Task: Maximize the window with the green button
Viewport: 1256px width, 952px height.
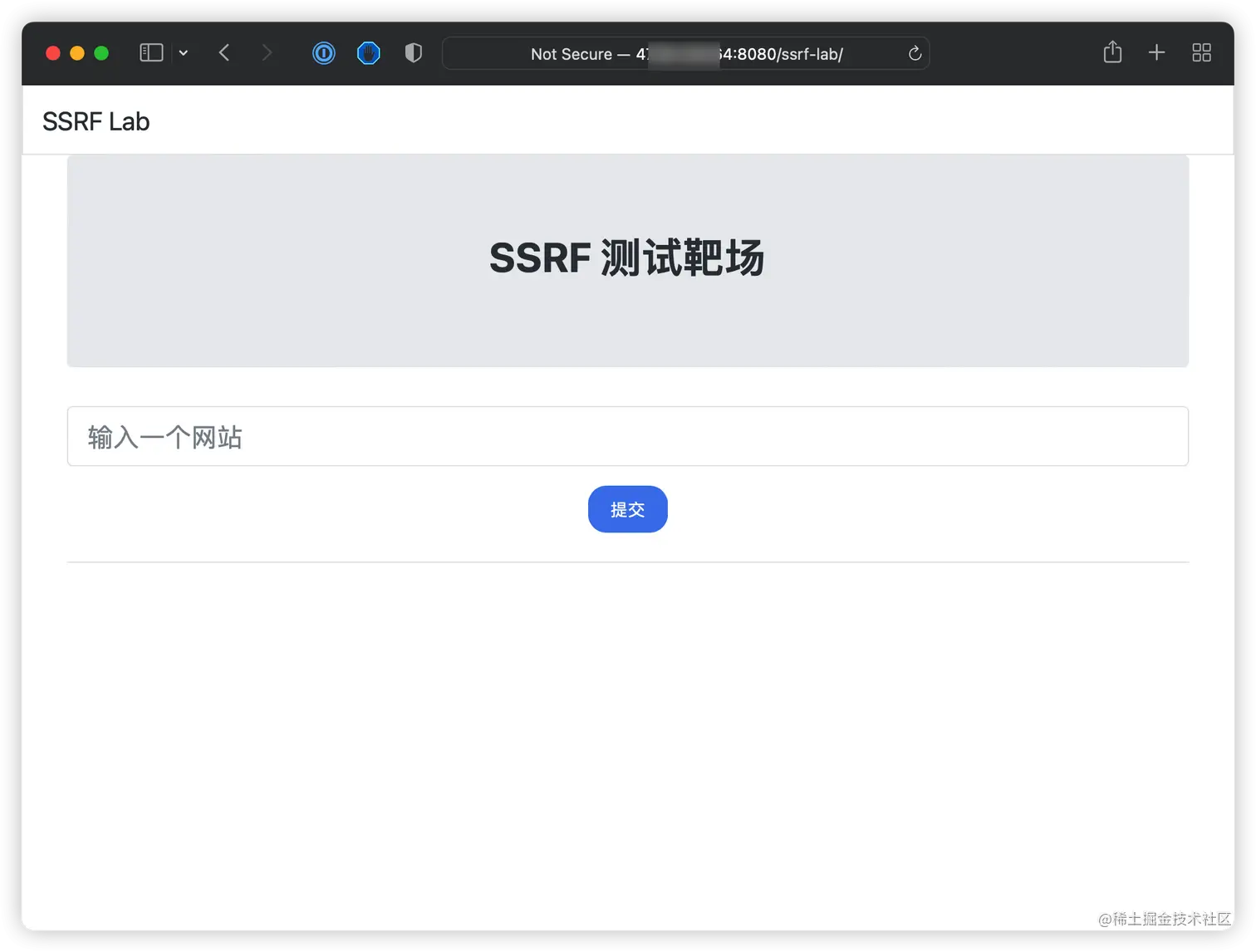Action: tap(101, 53)
